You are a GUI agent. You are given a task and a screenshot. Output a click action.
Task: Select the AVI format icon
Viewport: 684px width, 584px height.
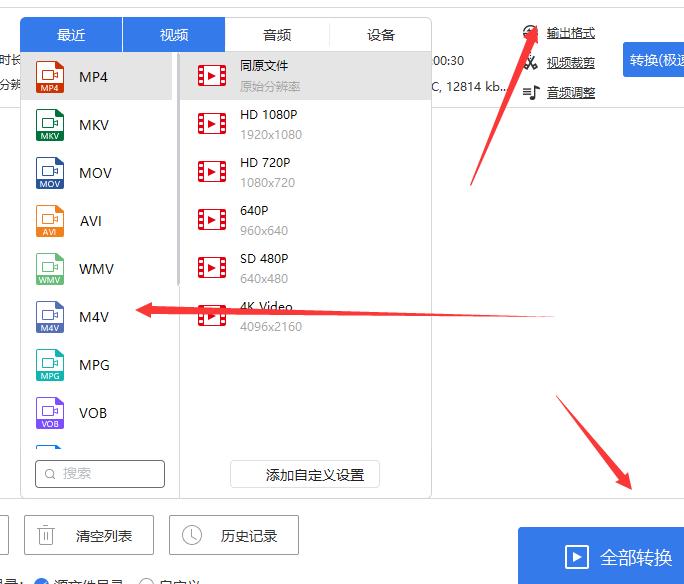50,221
